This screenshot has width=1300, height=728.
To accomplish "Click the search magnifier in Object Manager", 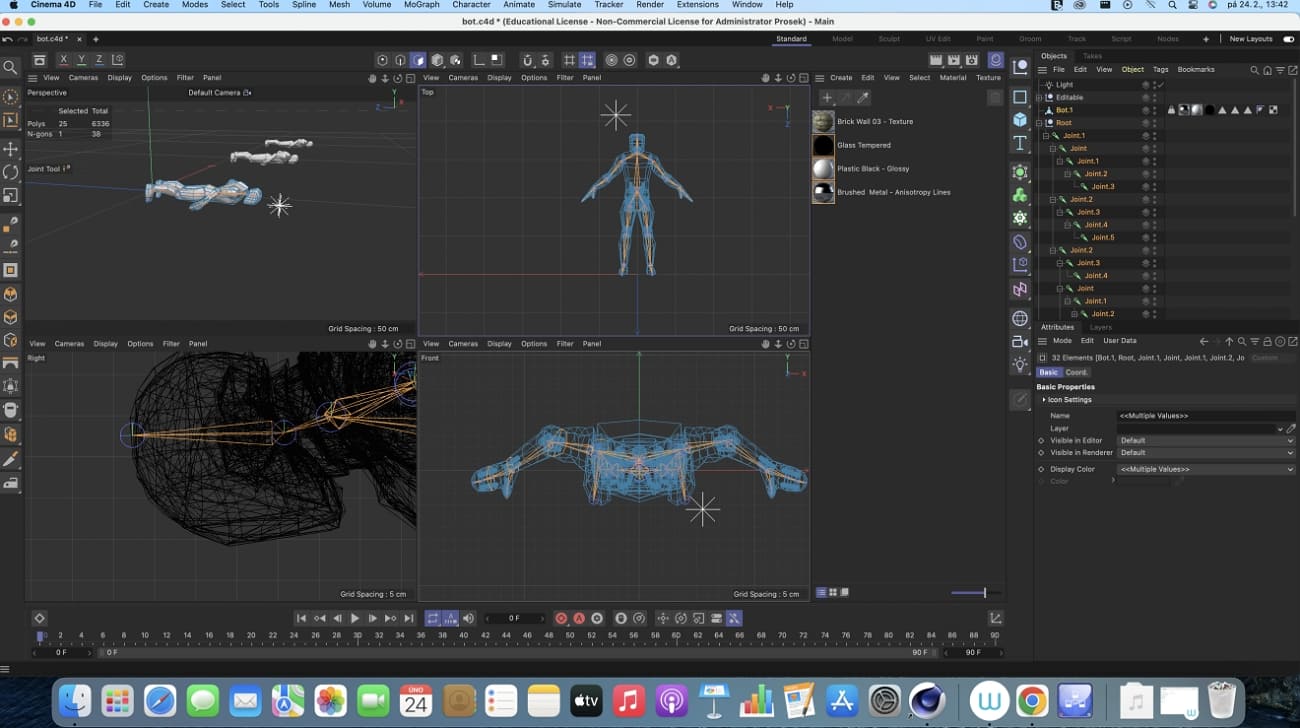I will [1255, 70].
